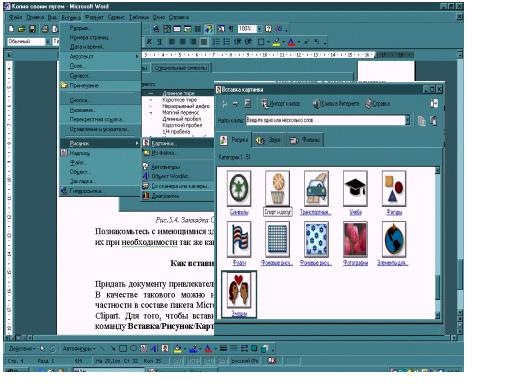This screenshot has height=384, width=512.
Task: Click the Open folder icon in toolbar
Action: [x=22, y=29]
